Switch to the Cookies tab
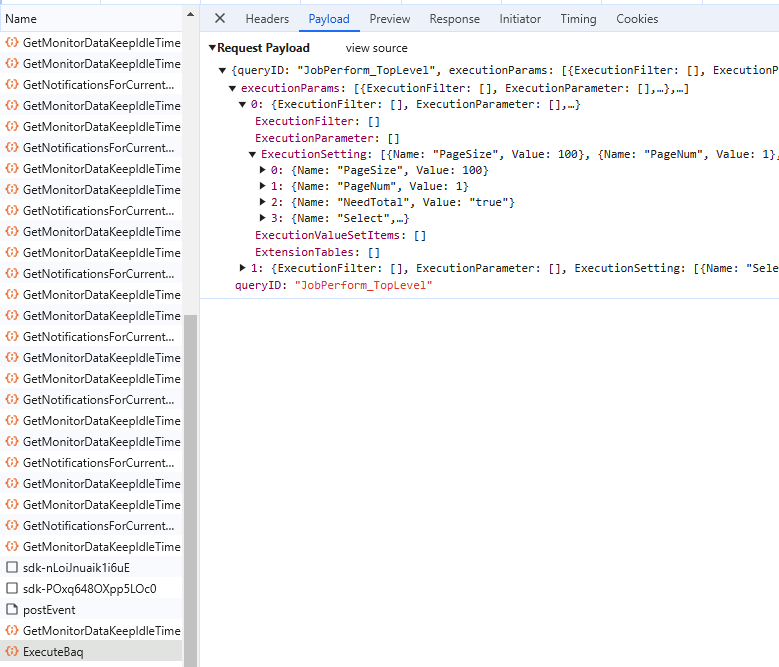Image resolution: width=779 pixels, height=667 pixels. click(637, 19)
